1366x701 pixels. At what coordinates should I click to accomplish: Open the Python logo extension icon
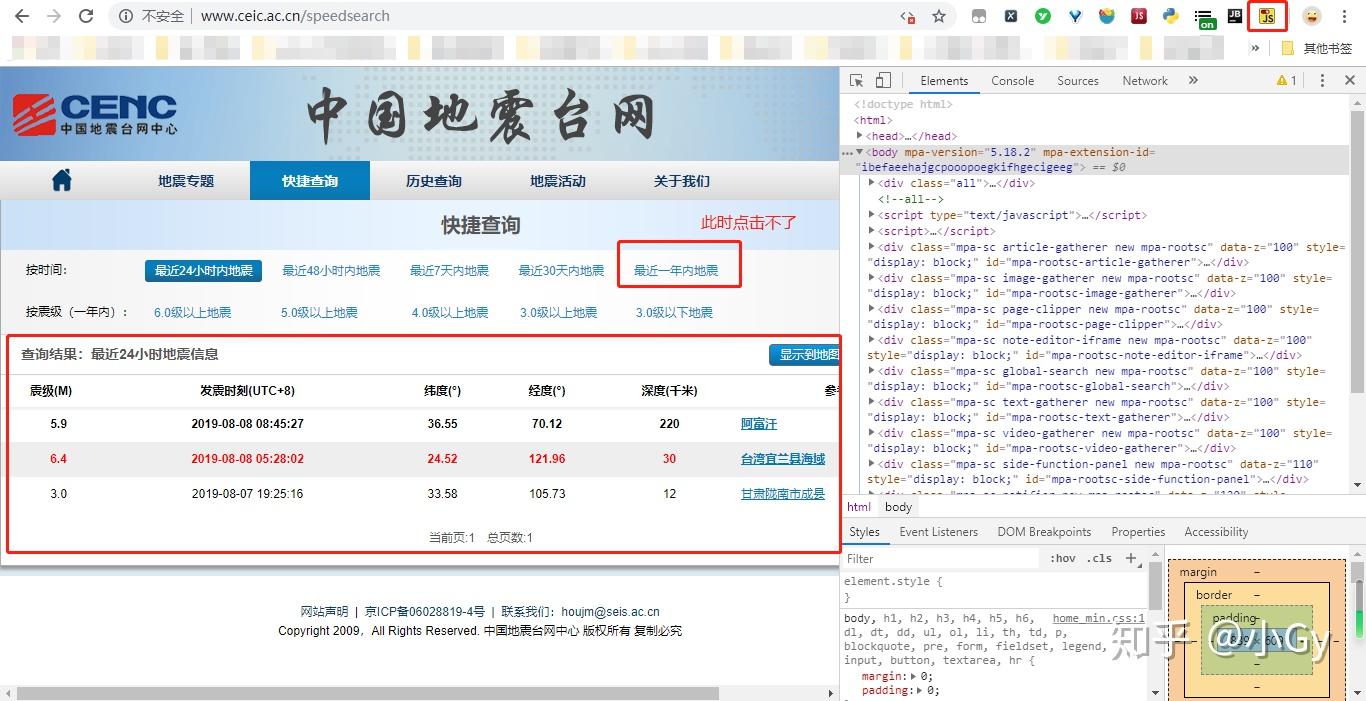tap(1171, 16)
